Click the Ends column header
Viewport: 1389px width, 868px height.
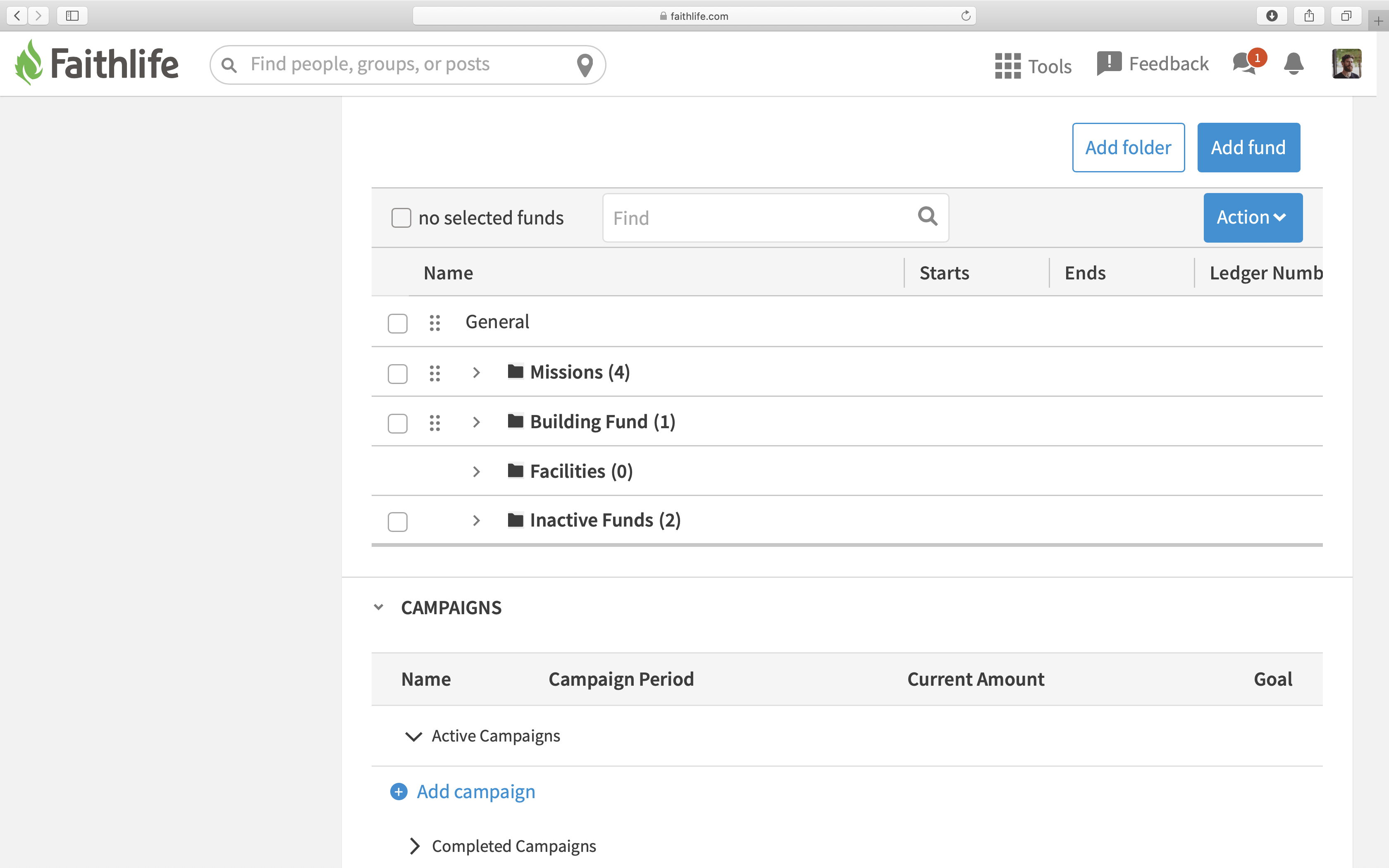(x=1085, y=273)
